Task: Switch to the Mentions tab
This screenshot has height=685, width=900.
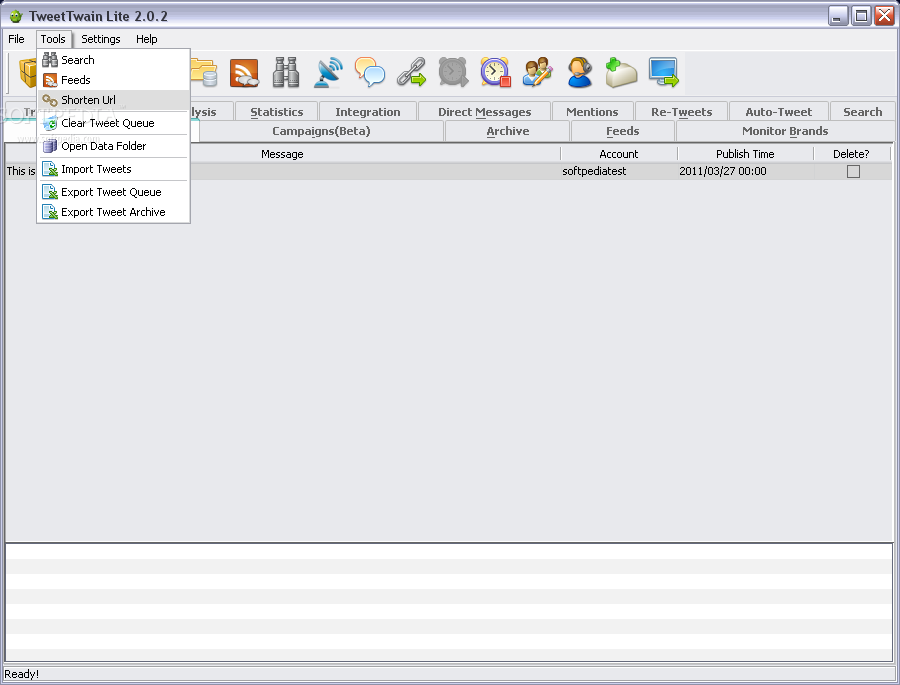Action: [592, 112]
